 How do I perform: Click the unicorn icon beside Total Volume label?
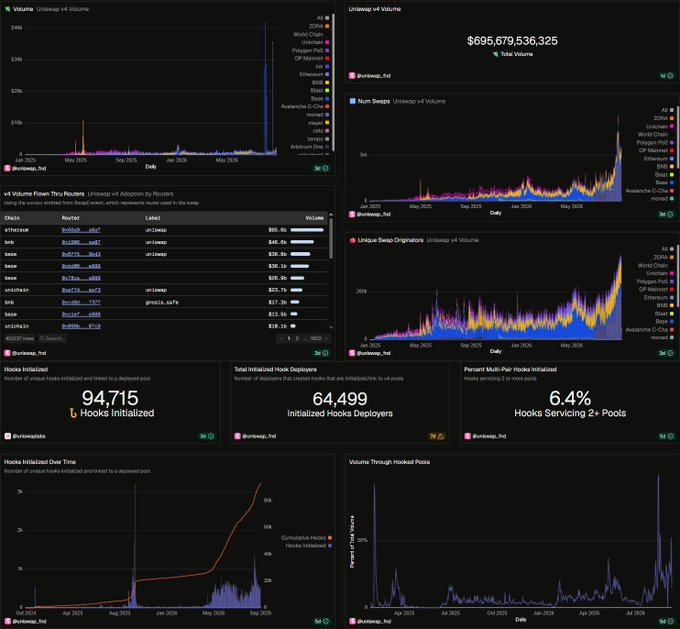tap(495, 54)
